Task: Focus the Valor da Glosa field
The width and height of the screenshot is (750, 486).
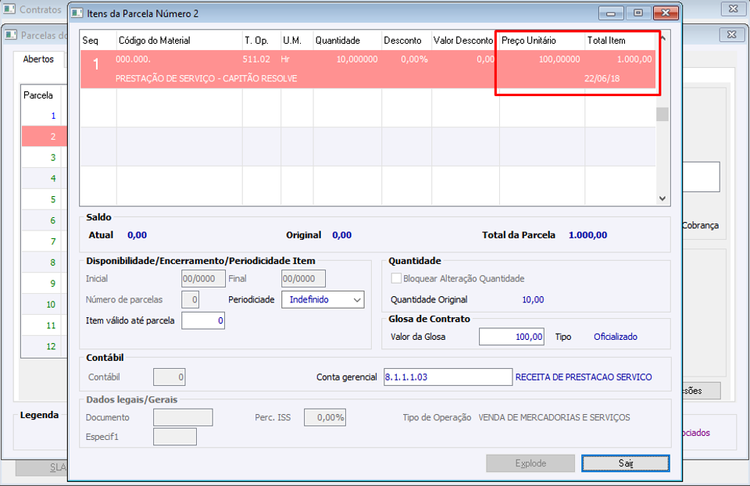Action: (512, 337)
